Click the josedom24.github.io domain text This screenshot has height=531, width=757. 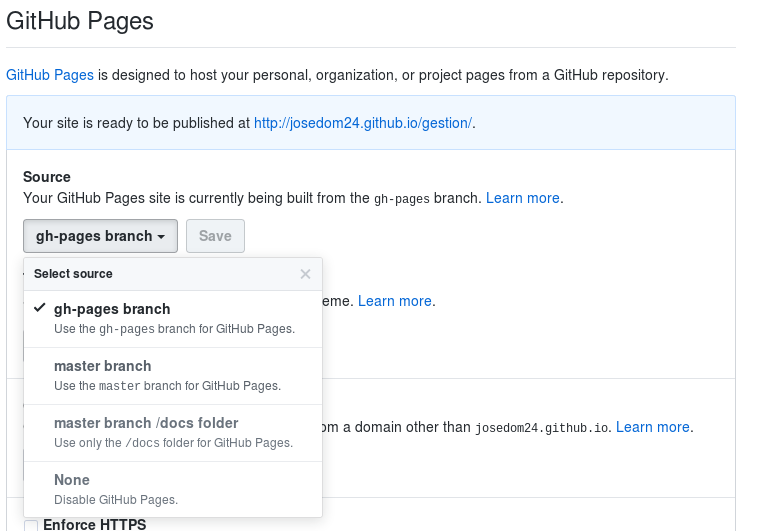[540, 428]
